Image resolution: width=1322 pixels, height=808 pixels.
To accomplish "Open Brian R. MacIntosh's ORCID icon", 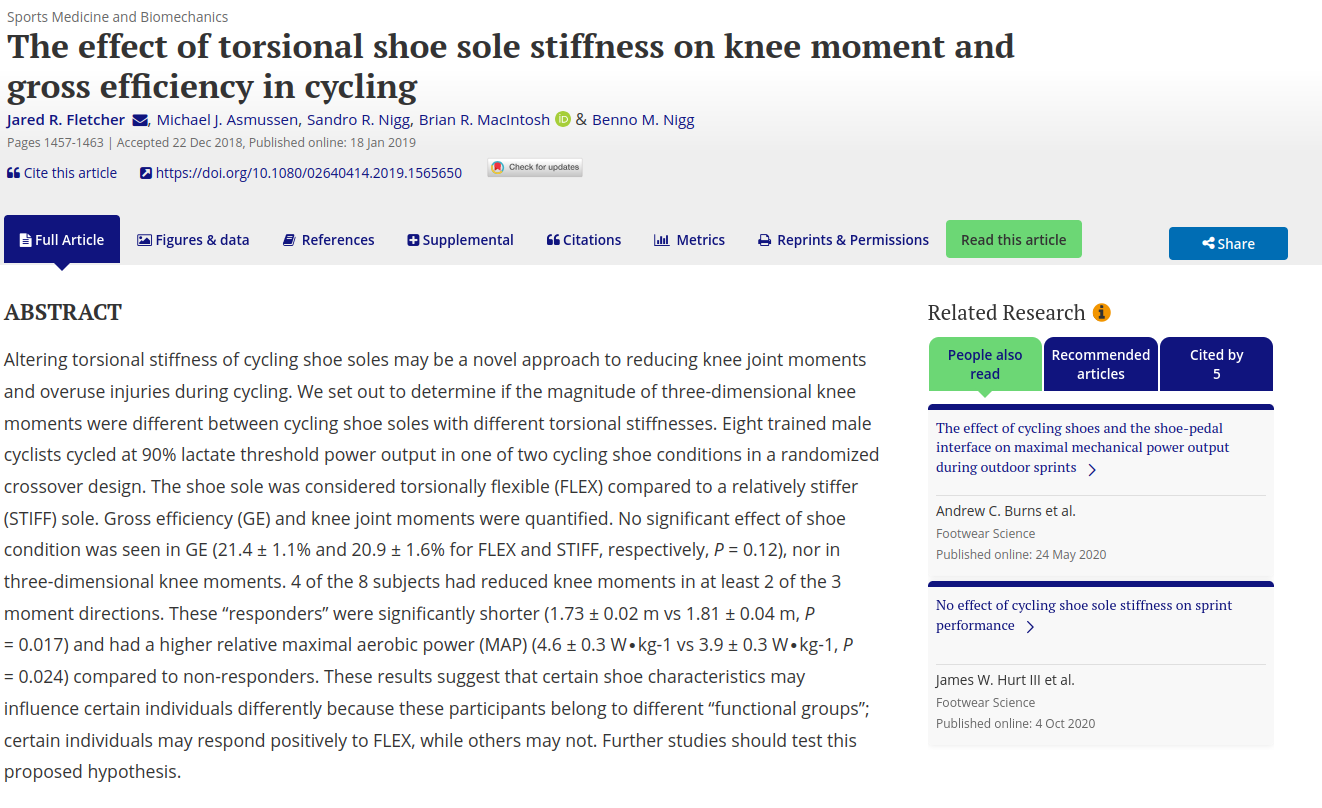I will point(563,120).
